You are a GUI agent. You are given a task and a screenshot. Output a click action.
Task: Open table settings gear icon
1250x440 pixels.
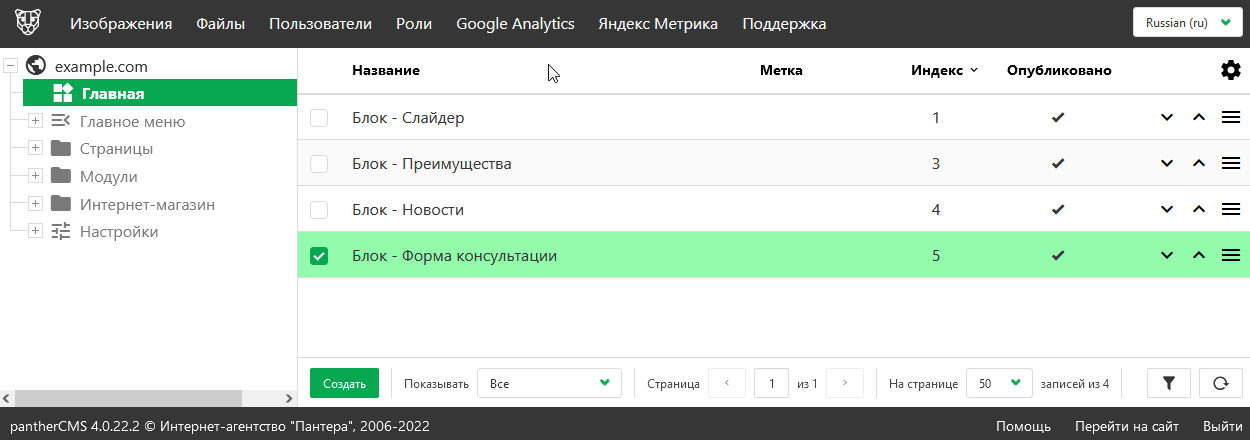click(1230, 70)
